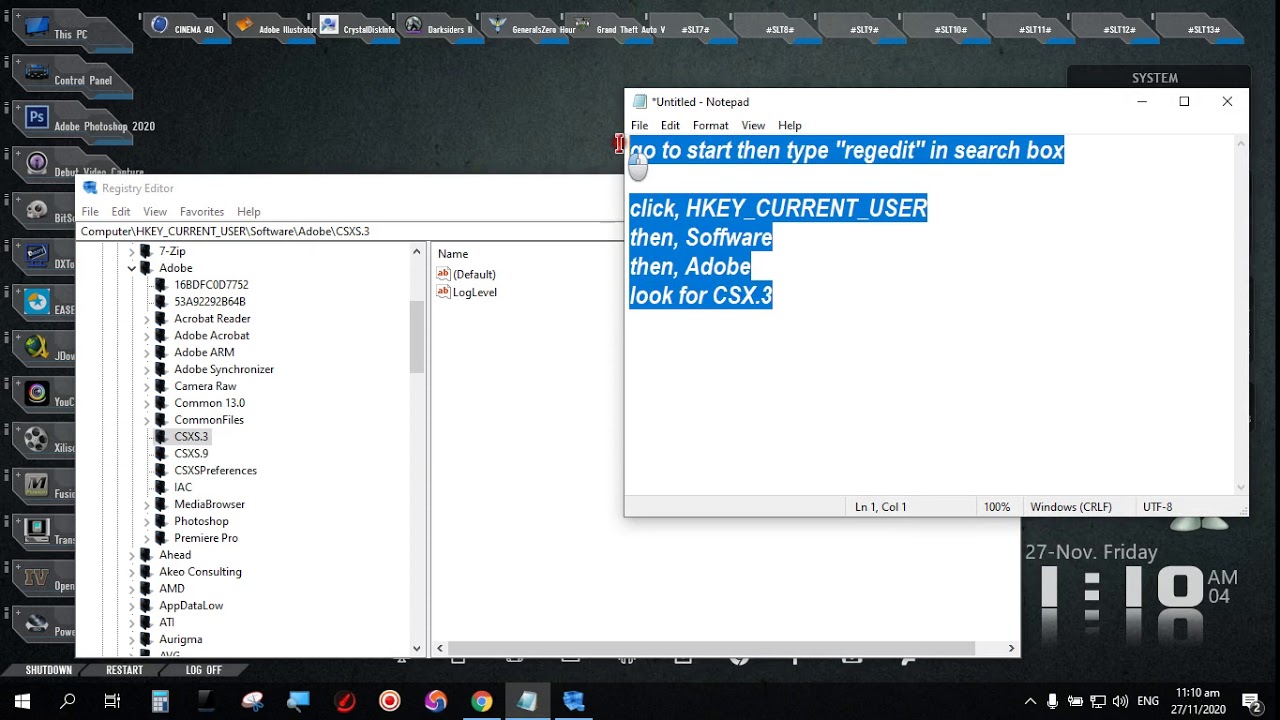Open the Generals Zero Hour dock shortcut
The height and width of the screenshot is (720, 1280).
[530, 27]
